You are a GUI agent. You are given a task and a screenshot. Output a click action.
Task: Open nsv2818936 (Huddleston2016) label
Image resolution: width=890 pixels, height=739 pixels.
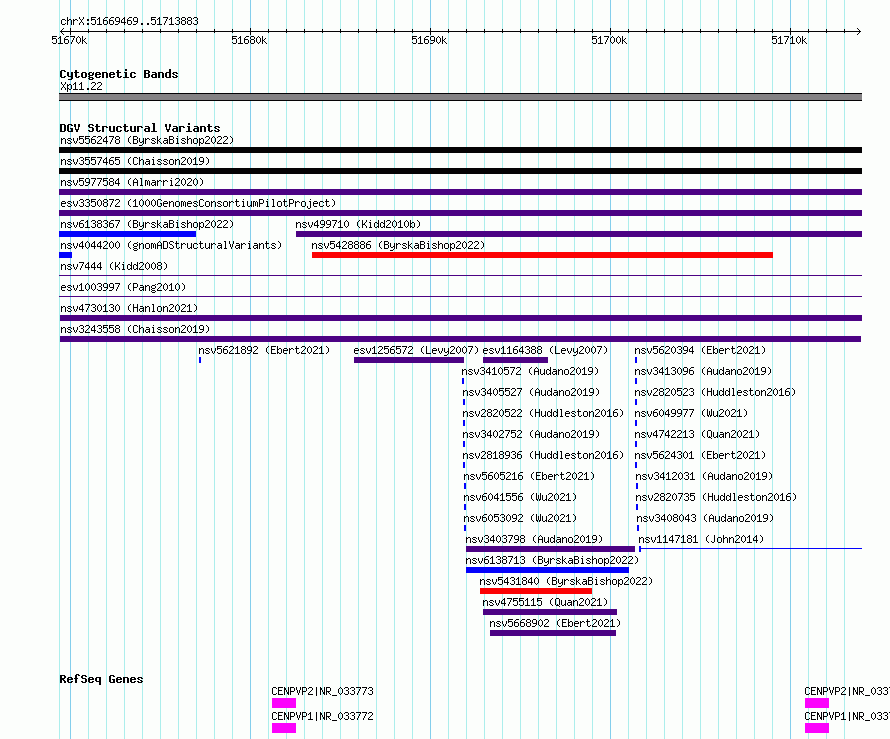543,455
